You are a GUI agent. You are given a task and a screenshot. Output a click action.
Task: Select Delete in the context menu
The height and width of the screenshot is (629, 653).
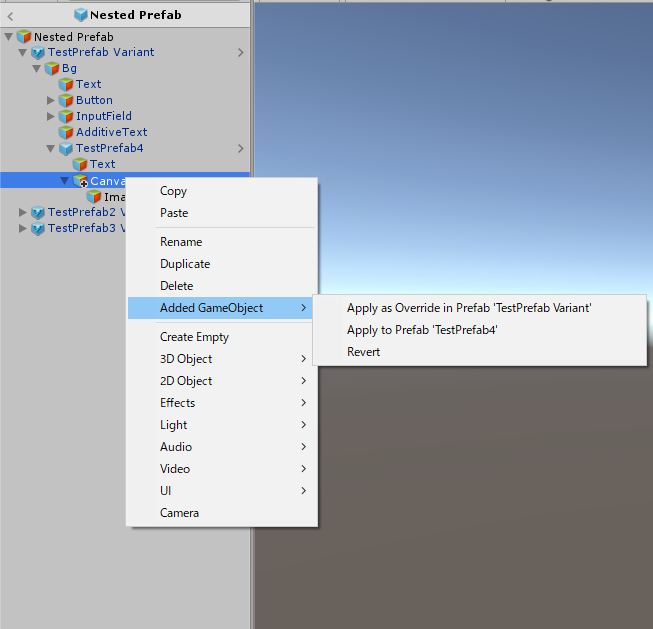tap(222, 286)
